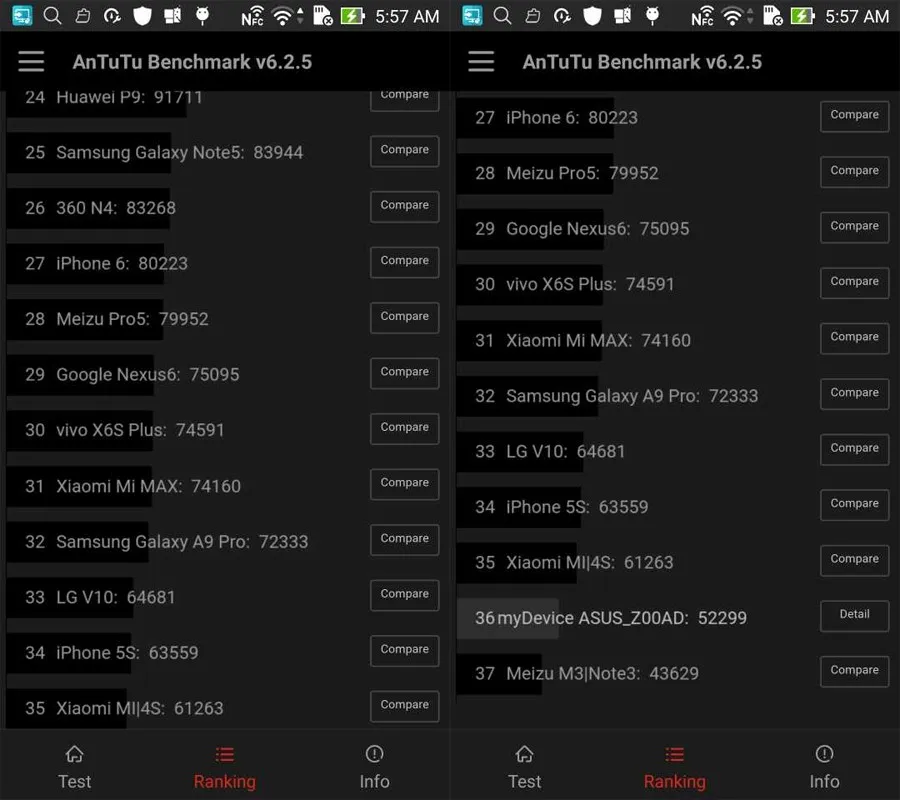Image resolution: width=900 pixels, height=800 pixels.
Task: Tap Info exclamation icon on right screen
Action: (824, 754)
